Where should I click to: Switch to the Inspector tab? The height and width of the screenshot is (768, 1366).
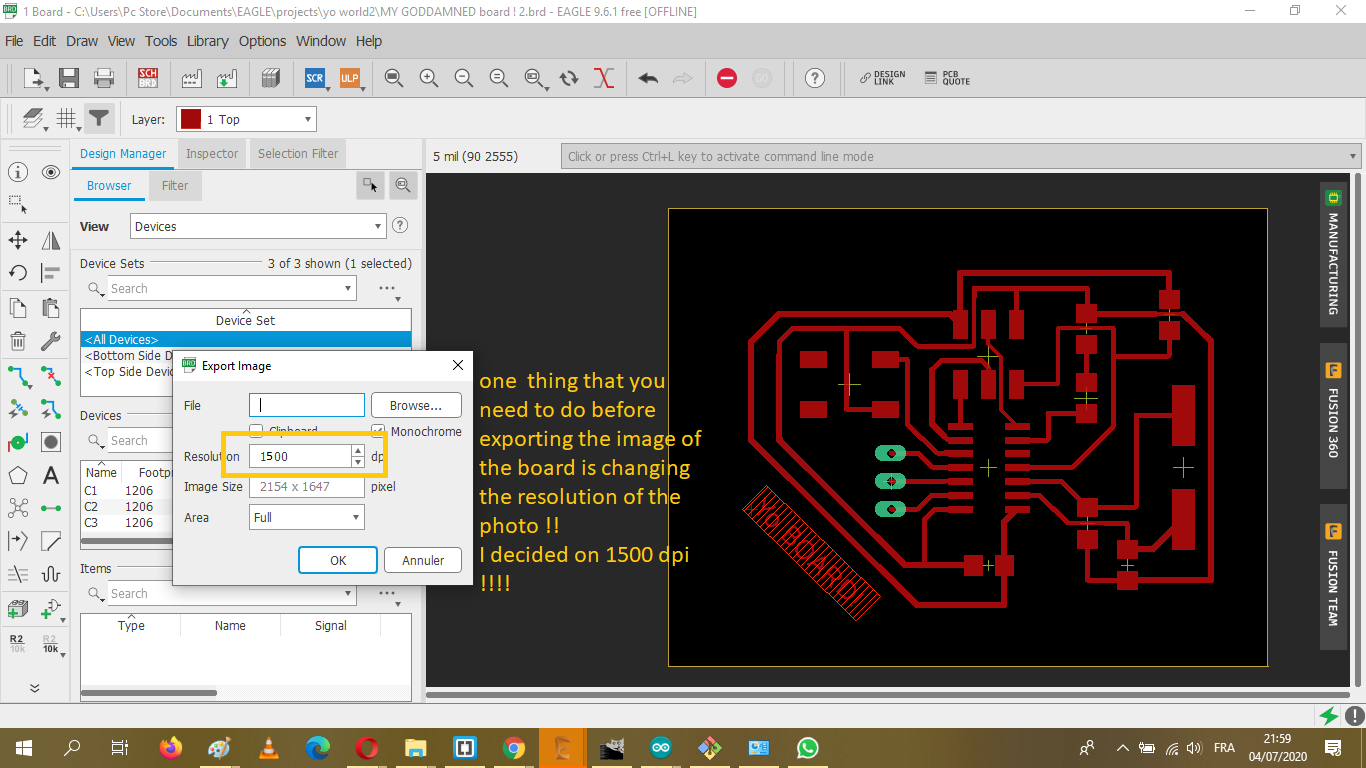212,154
